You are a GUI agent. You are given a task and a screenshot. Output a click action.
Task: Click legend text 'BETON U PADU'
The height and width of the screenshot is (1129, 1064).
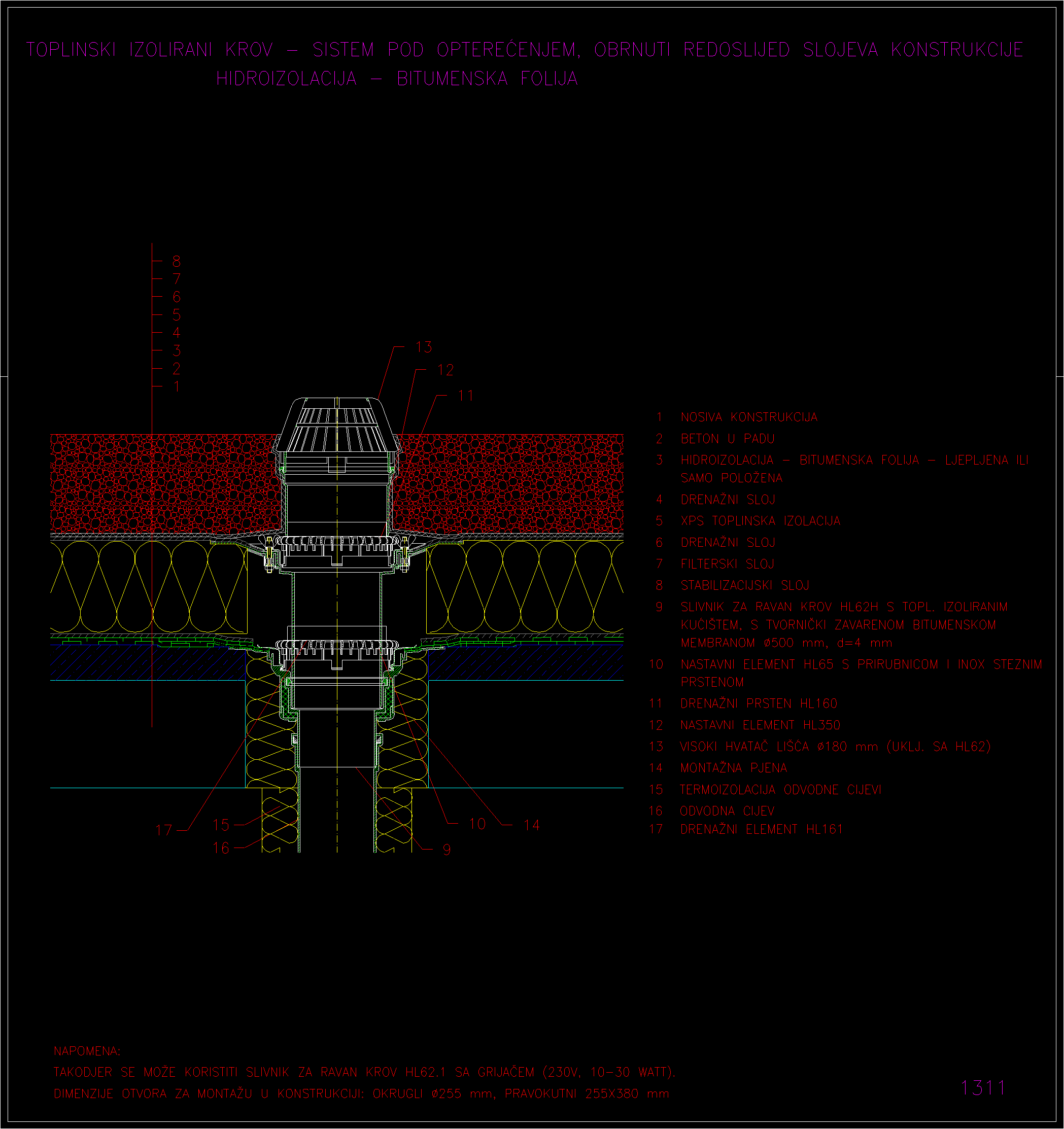(x=727, y=439)
